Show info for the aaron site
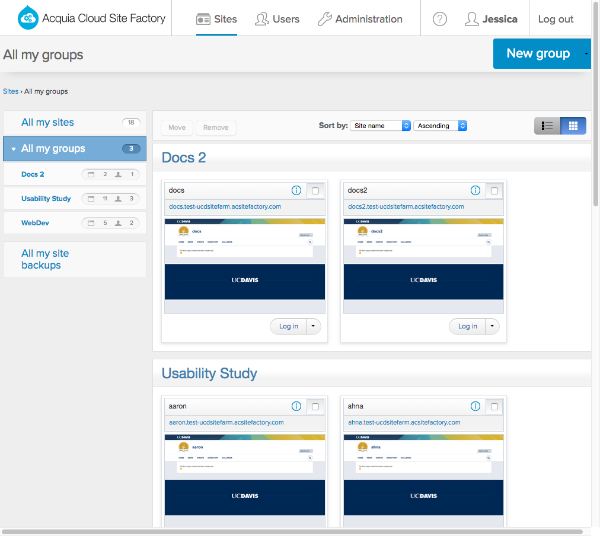Viewport: 600px width, 536px height. (296, 406)
